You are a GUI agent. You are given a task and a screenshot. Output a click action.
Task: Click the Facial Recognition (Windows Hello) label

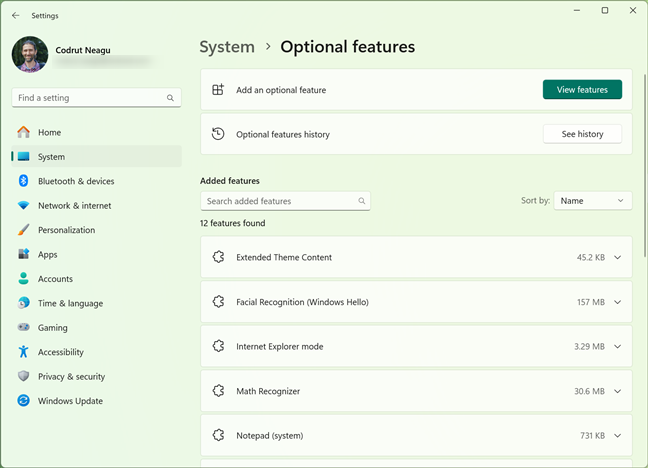302,302
